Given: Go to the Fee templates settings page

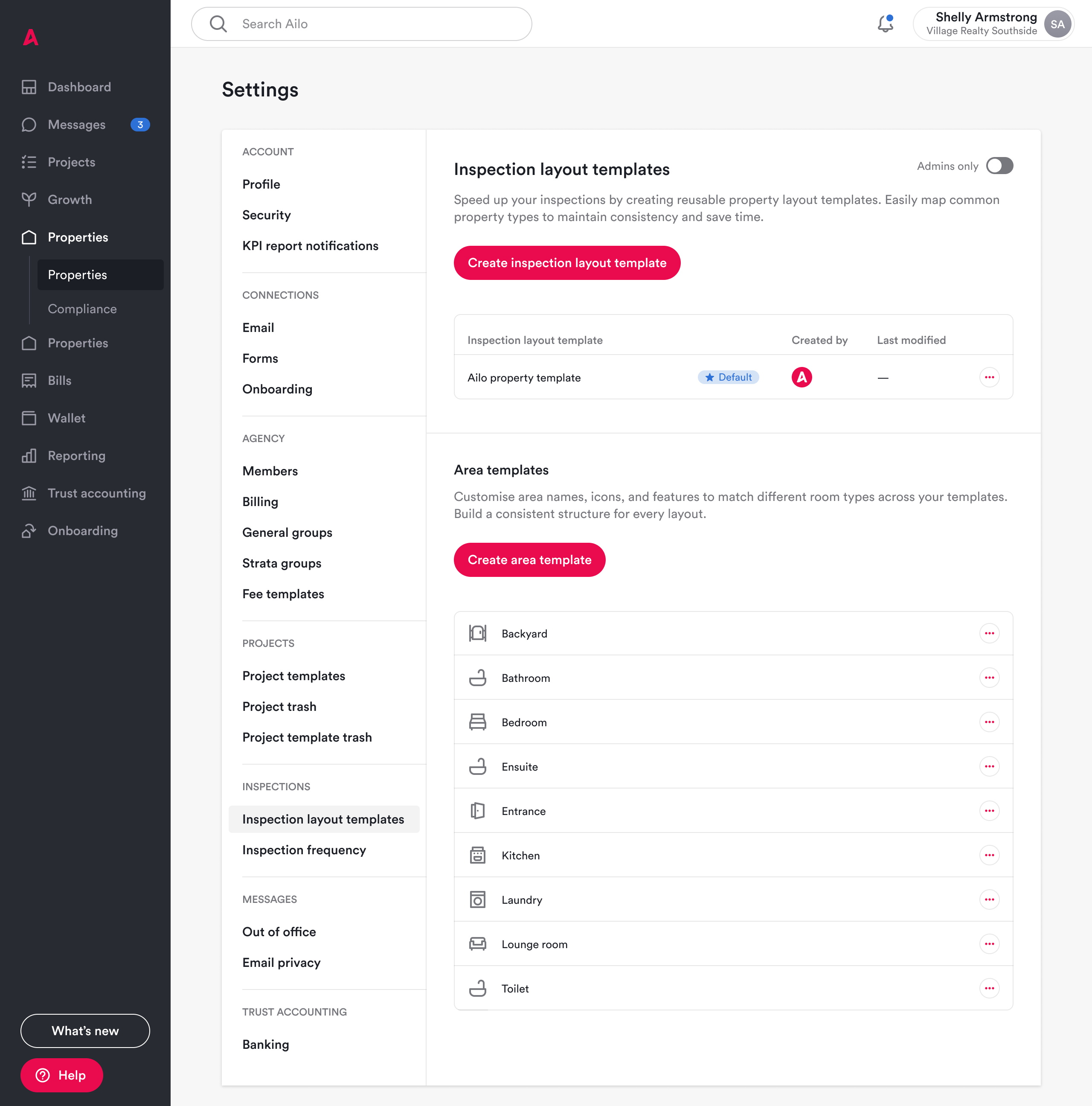Looking at the screenshot, I should pos(283,594).
